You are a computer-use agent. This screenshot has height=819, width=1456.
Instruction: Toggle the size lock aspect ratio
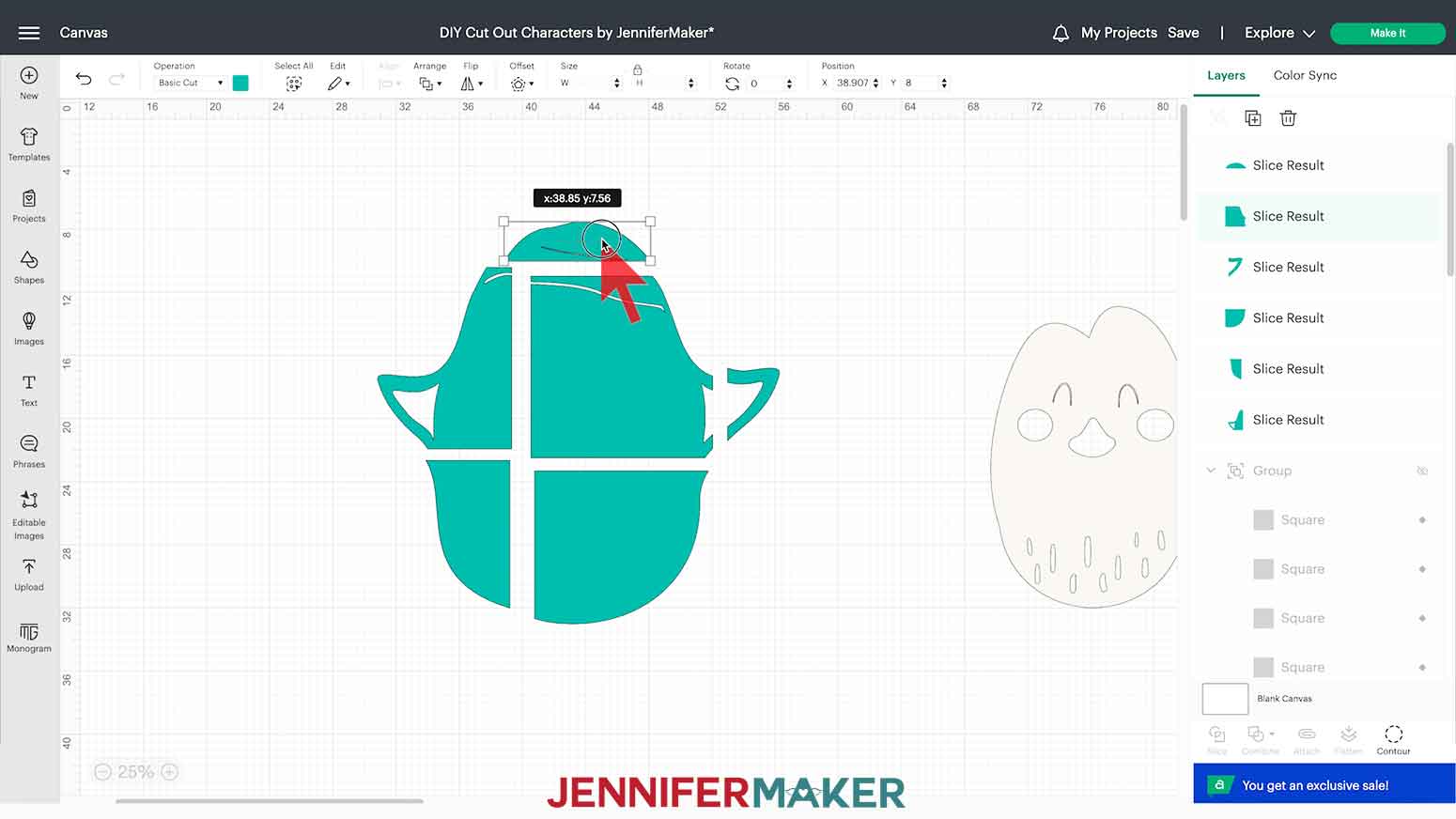click(x=638, y=70)
